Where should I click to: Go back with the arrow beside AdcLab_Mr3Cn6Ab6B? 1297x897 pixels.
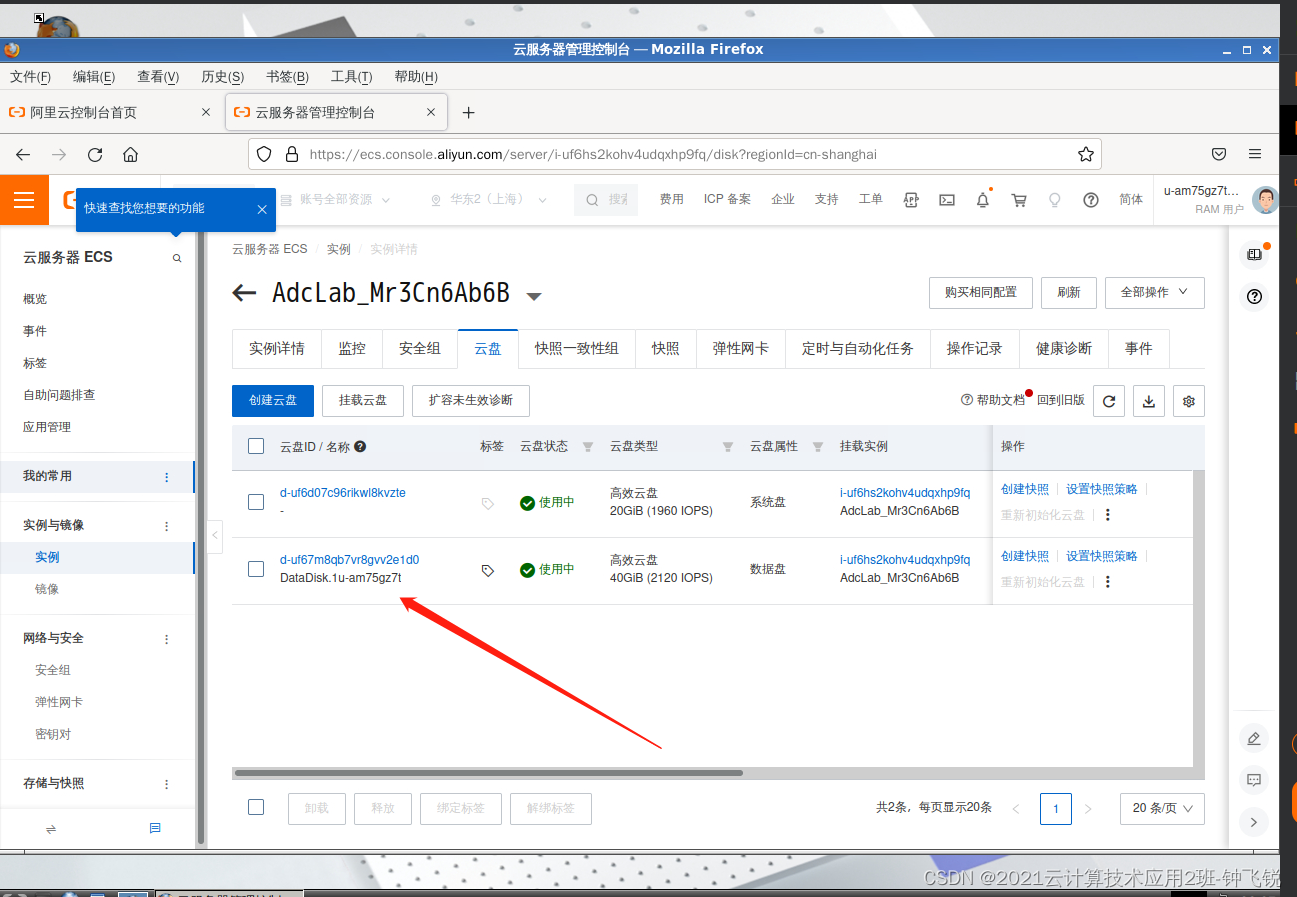click(244, 293)
